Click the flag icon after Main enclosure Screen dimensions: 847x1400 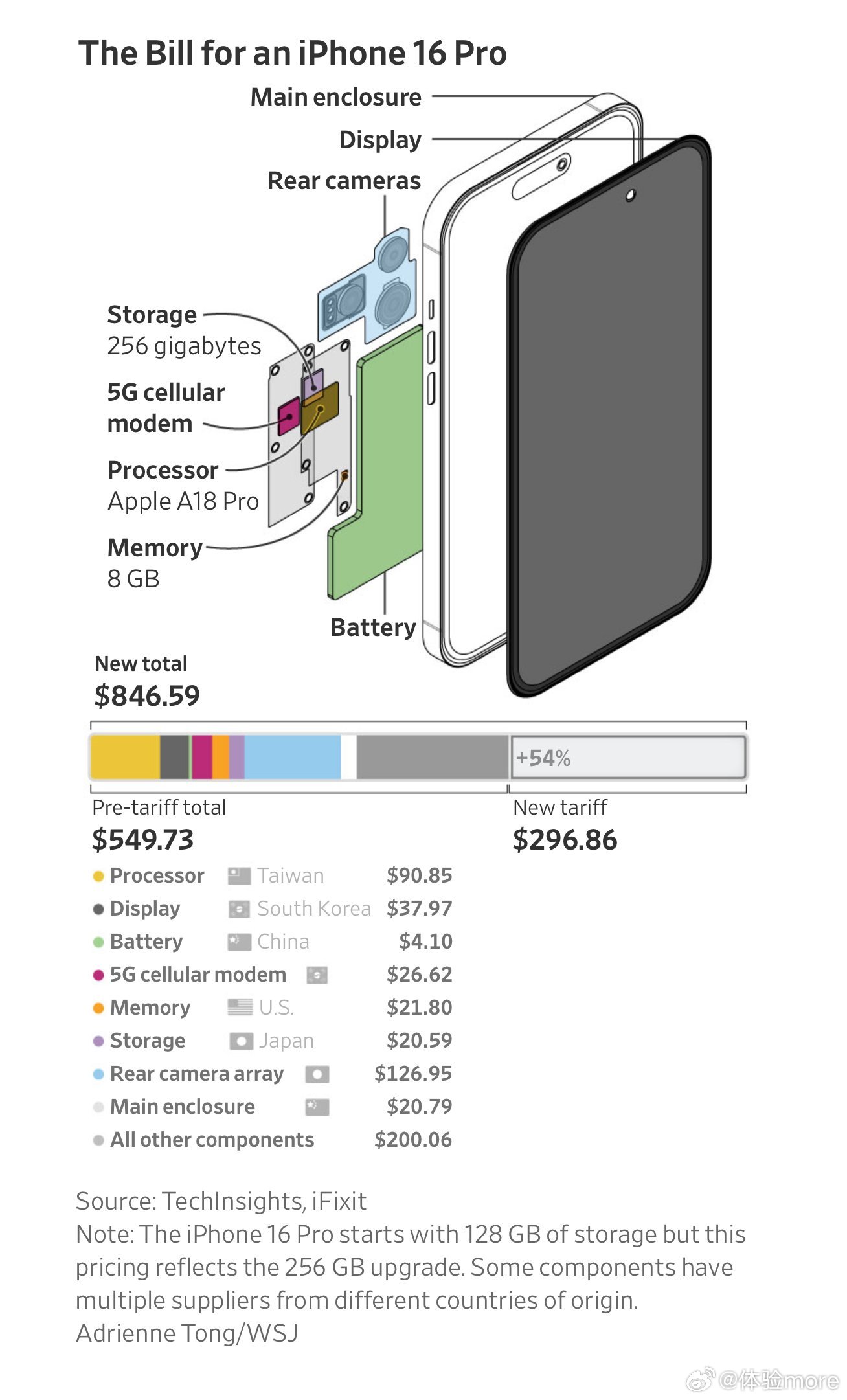pyautogui.click(x=317, y=1107)
